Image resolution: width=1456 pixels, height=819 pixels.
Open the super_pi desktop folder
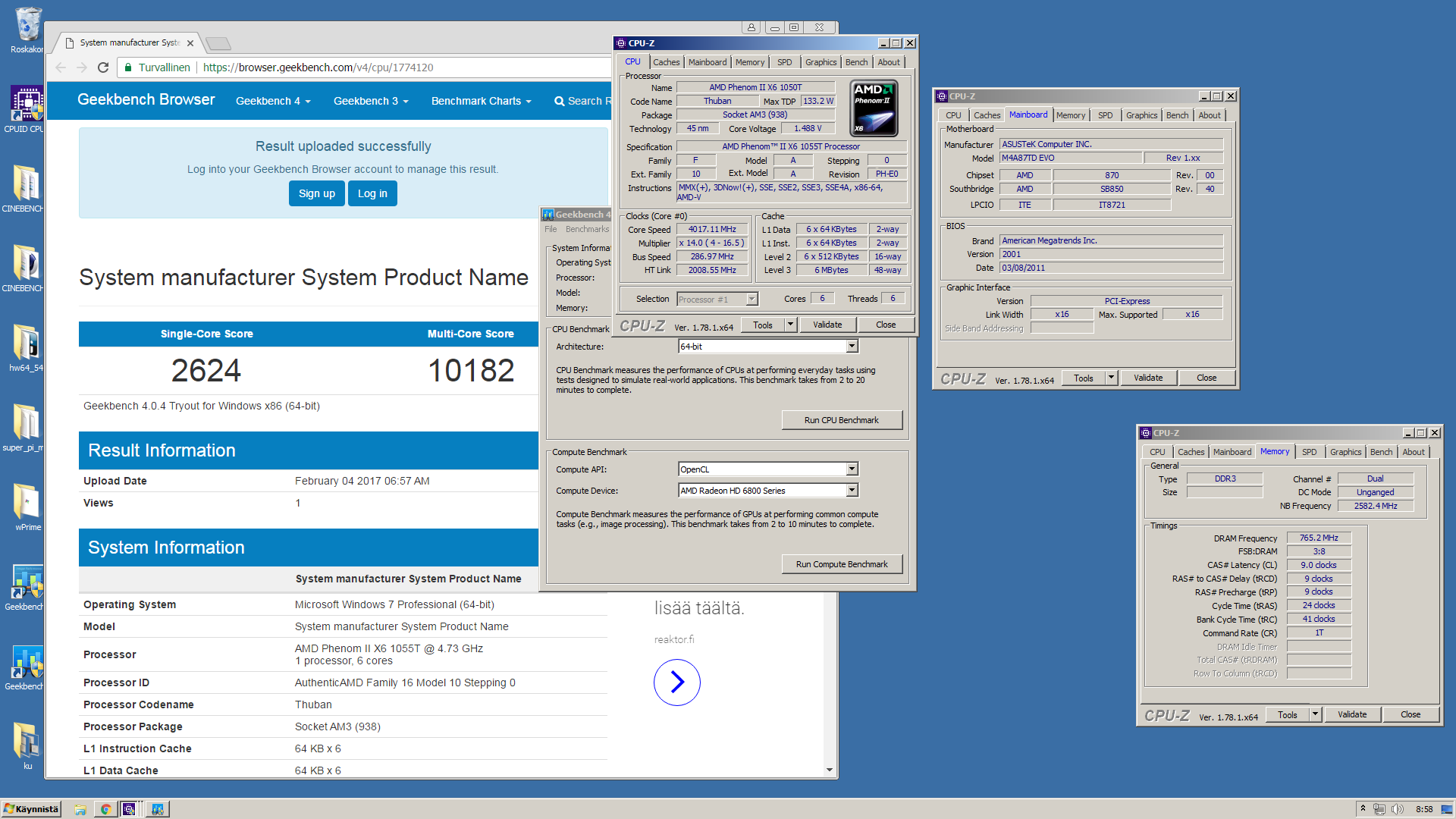25,428
